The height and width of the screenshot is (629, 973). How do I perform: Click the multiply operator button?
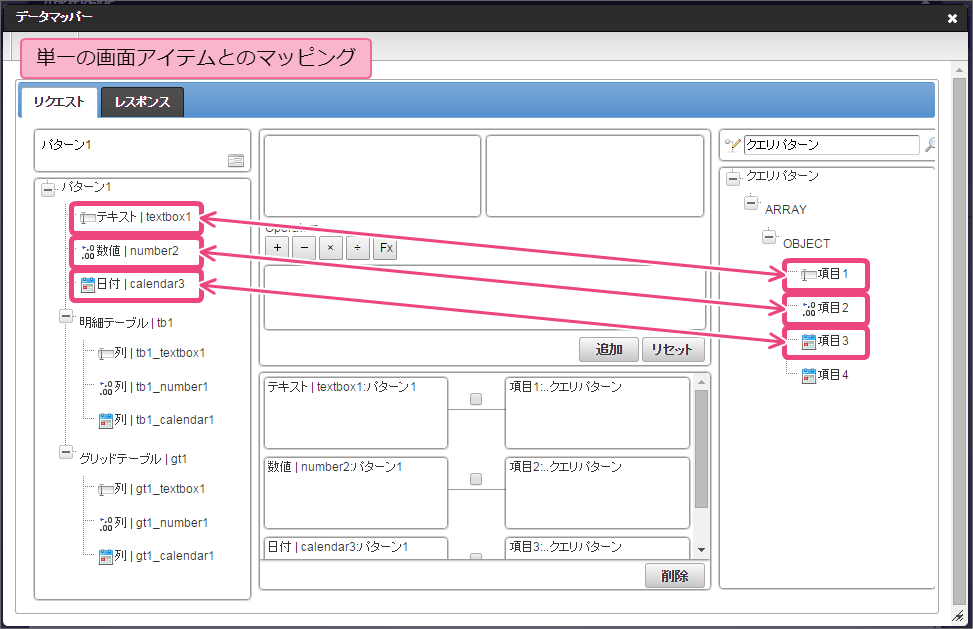pyautogui.click(x=332, y=248)
